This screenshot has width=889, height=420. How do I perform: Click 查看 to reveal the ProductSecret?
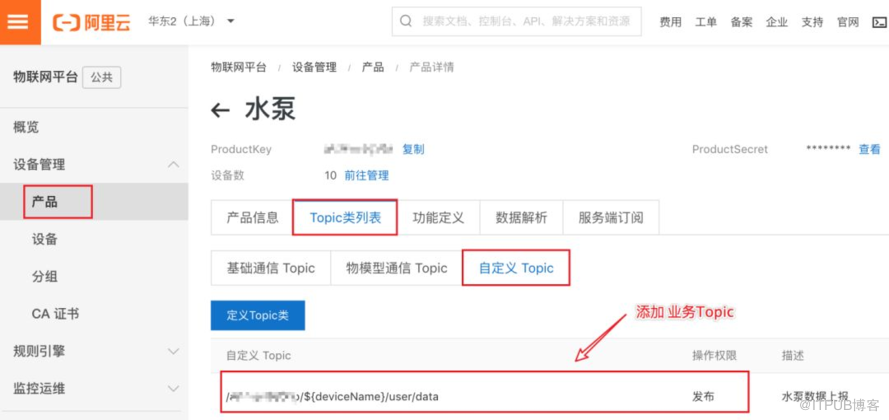tap(870, 149)
